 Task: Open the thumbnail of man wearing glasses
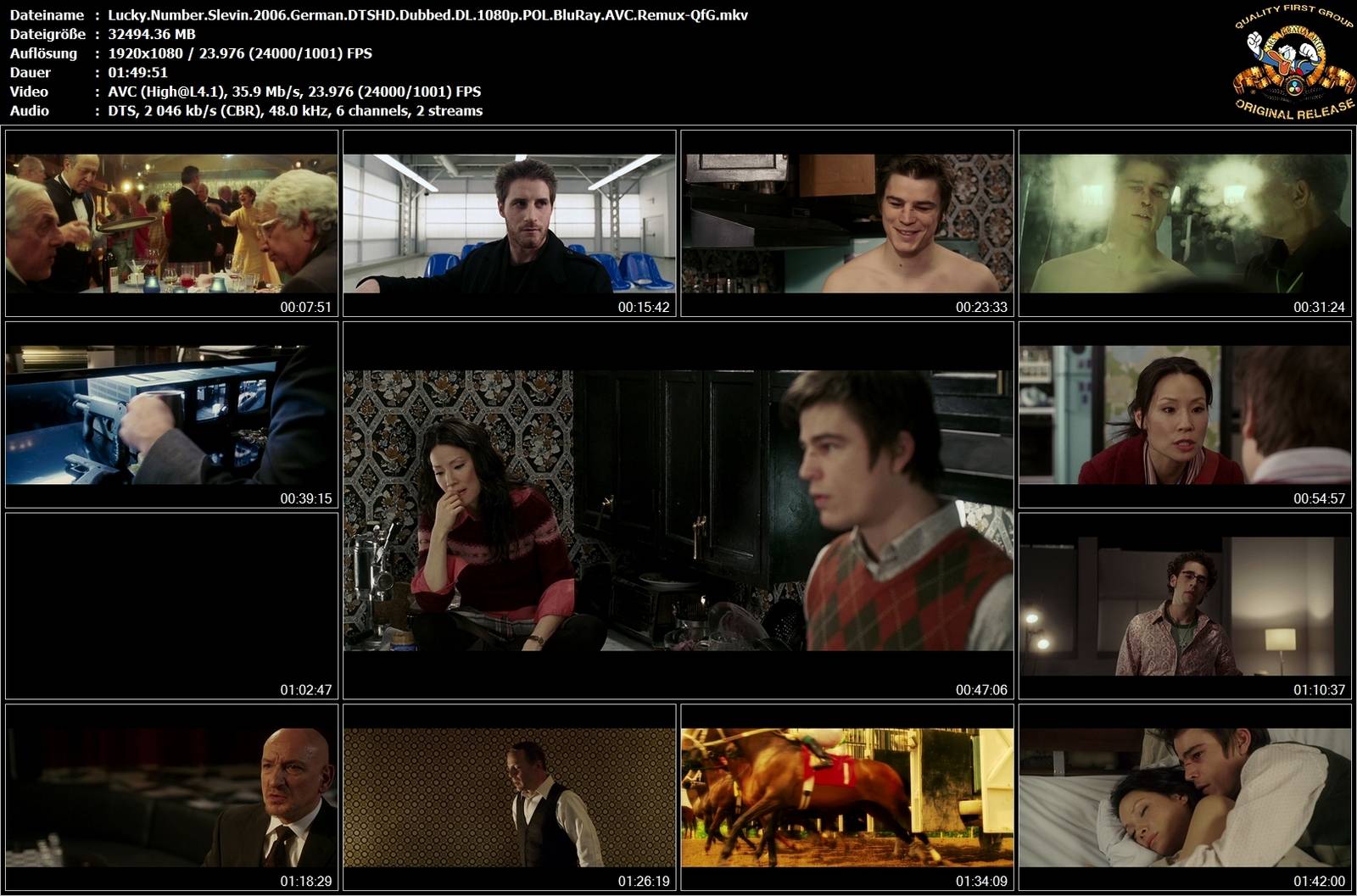1185,606
